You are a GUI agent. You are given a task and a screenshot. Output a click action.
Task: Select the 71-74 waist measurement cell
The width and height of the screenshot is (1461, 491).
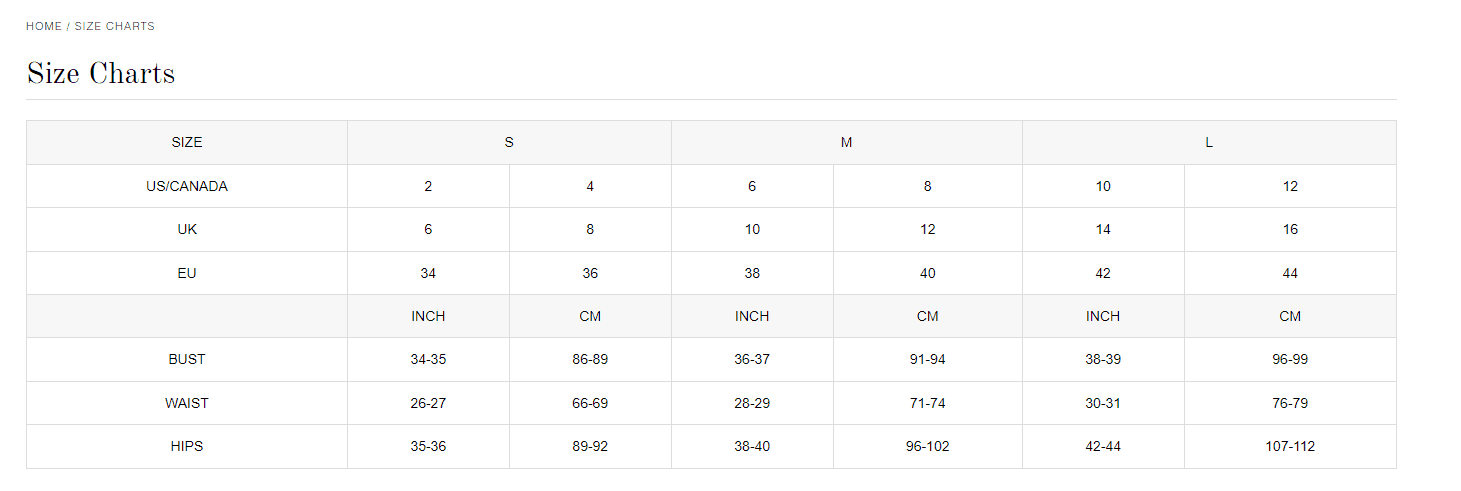point(928,403)
